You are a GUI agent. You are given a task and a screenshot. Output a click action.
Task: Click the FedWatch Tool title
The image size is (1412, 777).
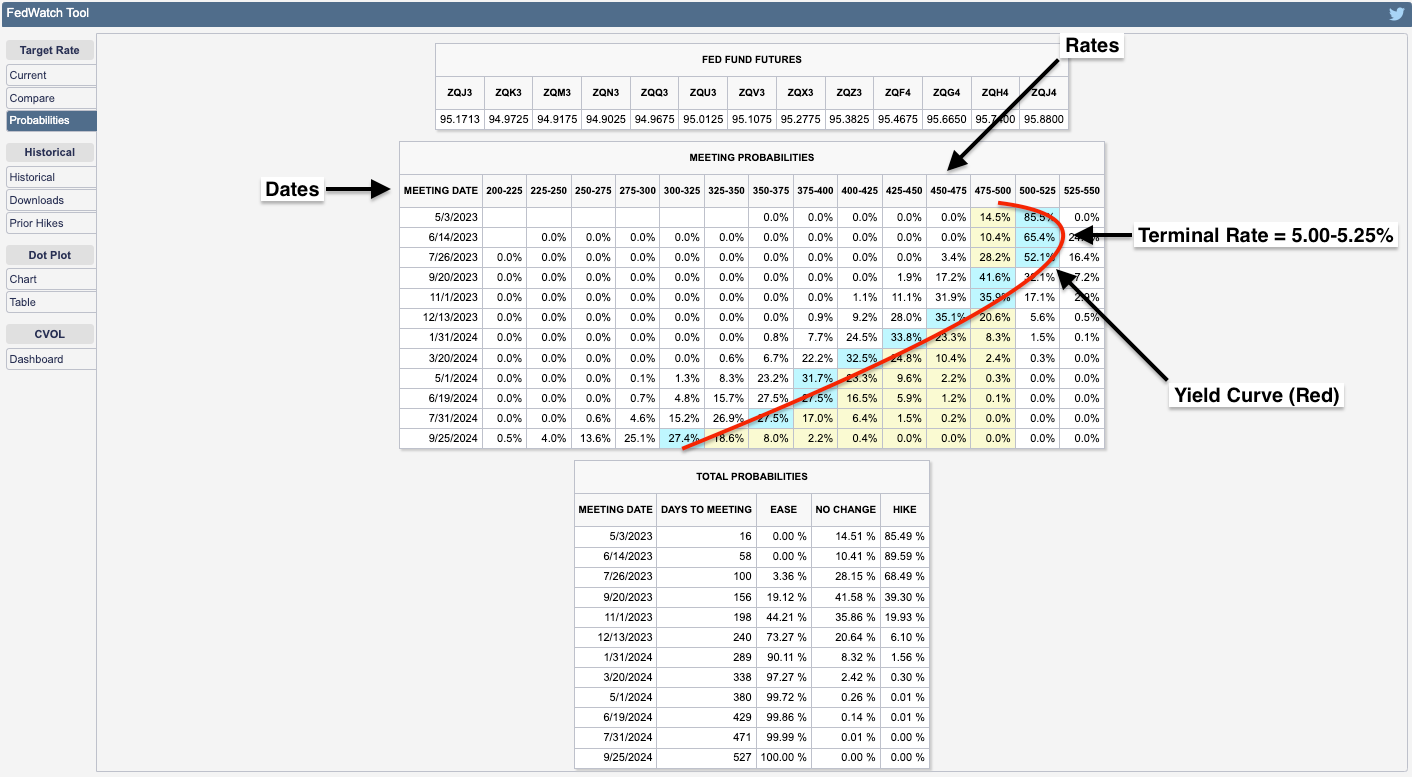47,14
